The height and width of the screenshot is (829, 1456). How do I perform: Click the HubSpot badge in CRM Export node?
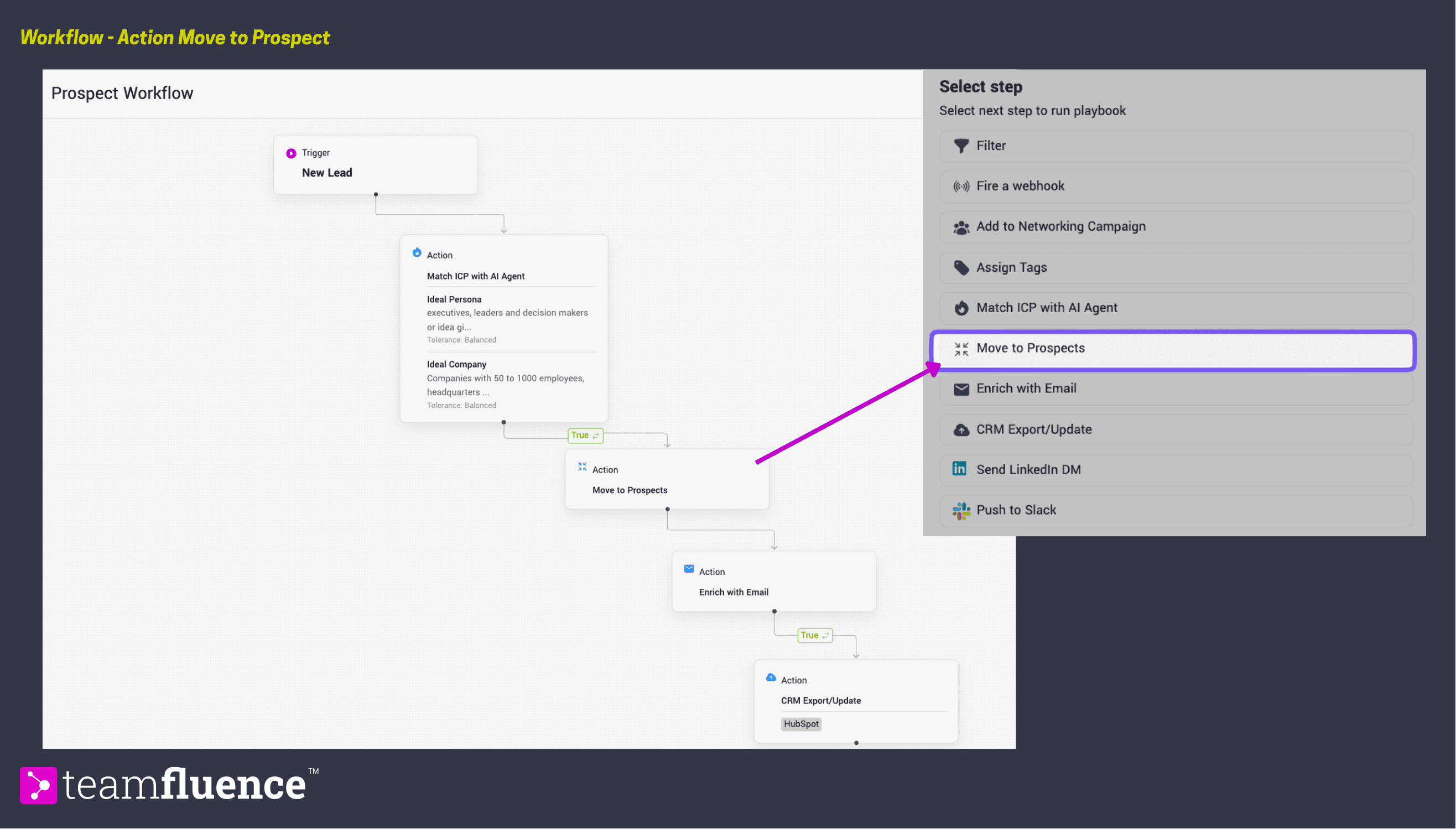(801, 724)
